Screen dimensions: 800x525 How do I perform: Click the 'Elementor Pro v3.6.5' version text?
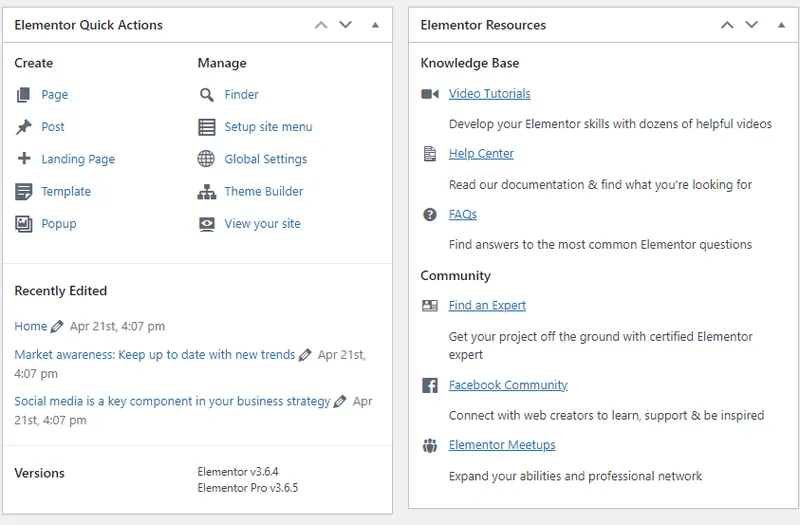point(247,488)
